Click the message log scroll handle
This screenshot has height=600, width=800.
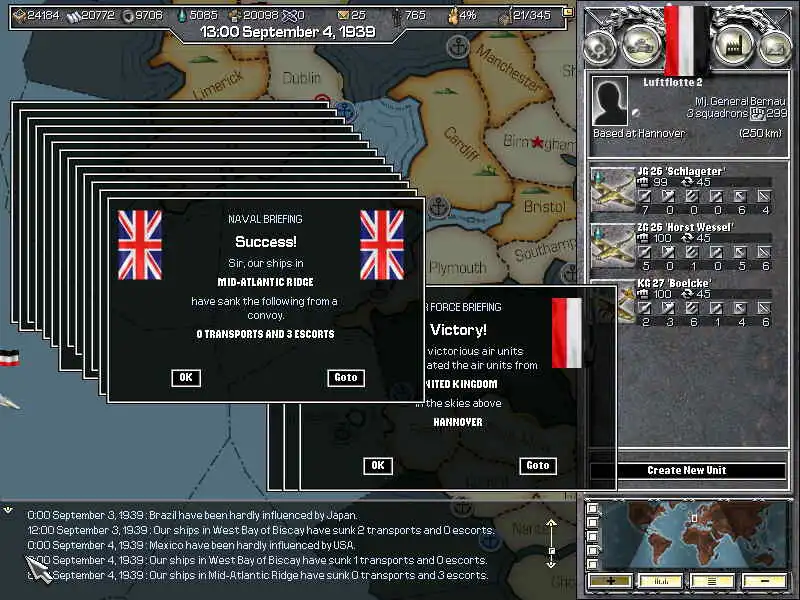point(551,551)
